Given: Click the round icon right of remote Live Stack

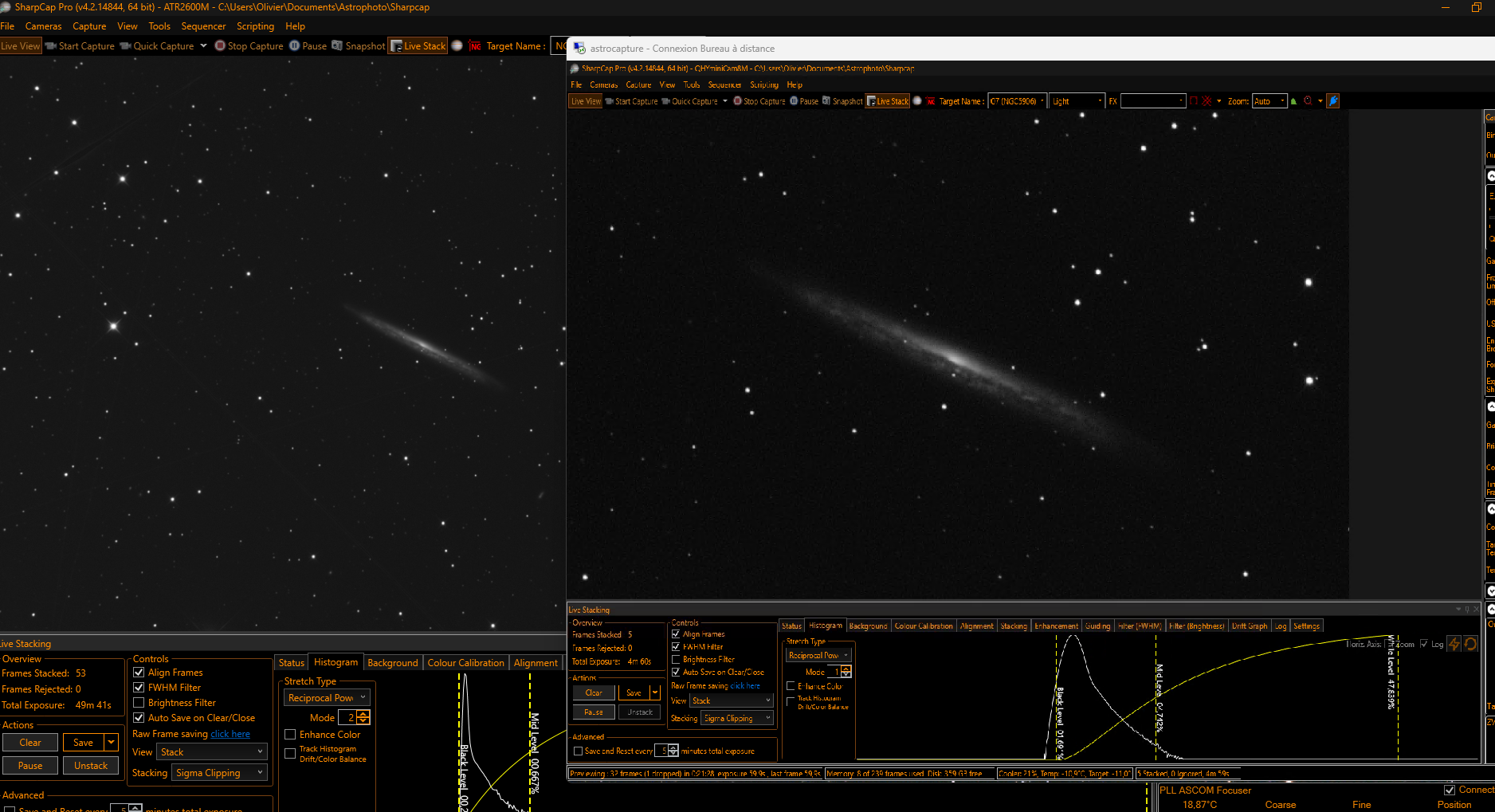Looking at the screenshot, I should tap(917, 101).
